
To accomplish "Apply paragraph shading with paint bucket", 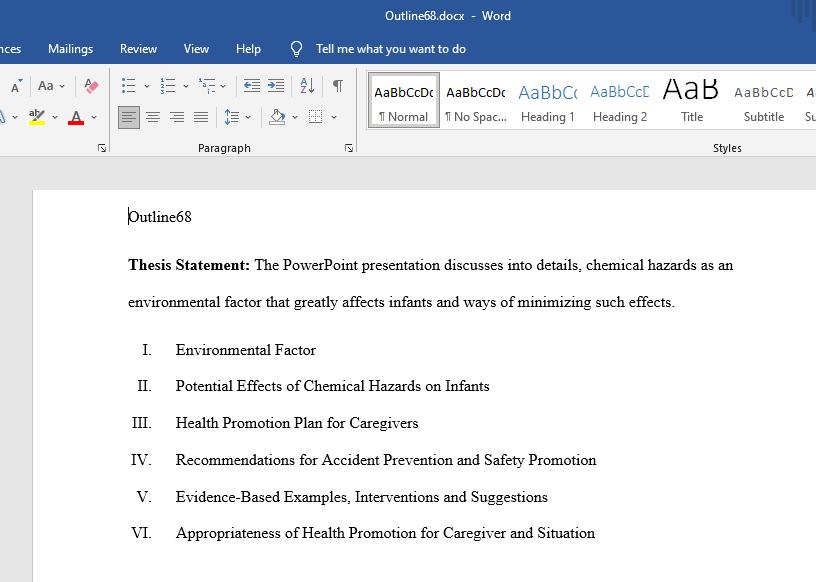I will 277,117.
